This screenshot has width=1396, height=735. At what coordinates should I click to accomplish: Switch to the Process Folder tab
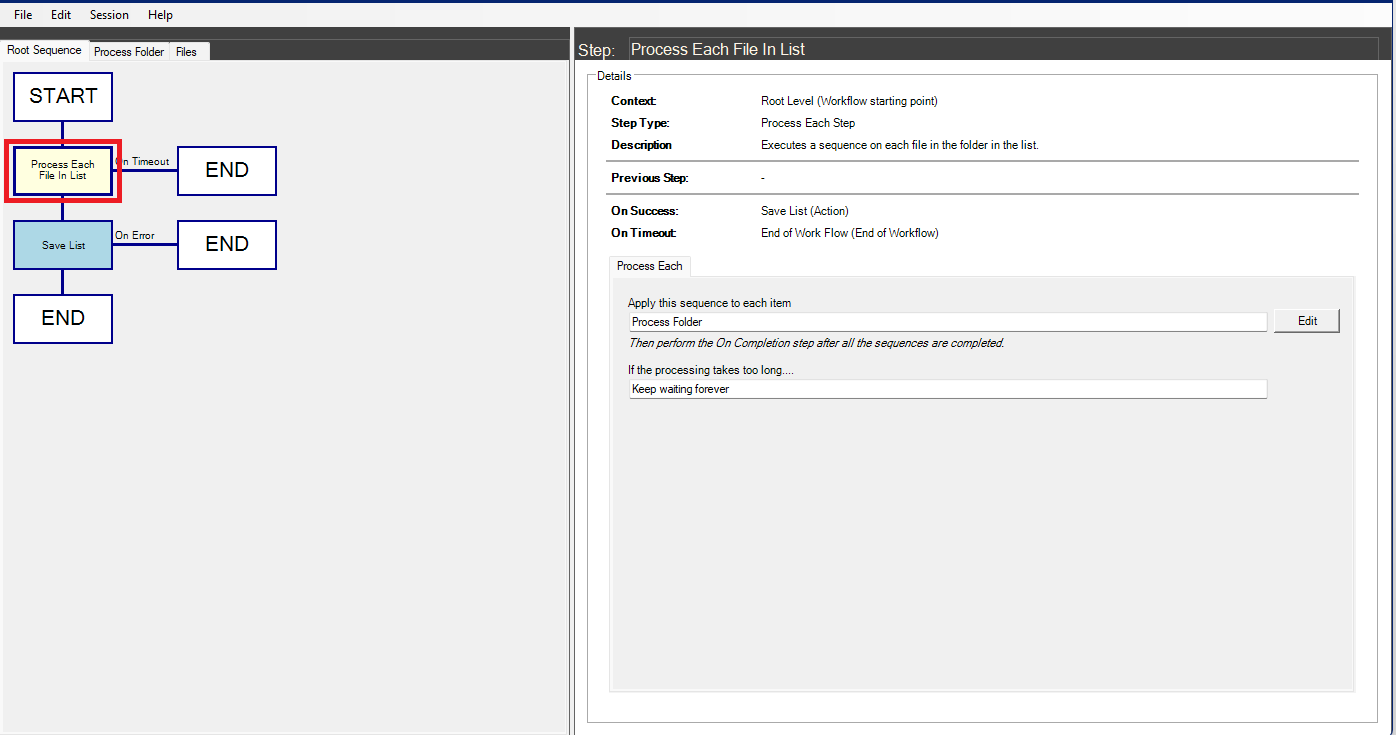click(x=129, y=52)
